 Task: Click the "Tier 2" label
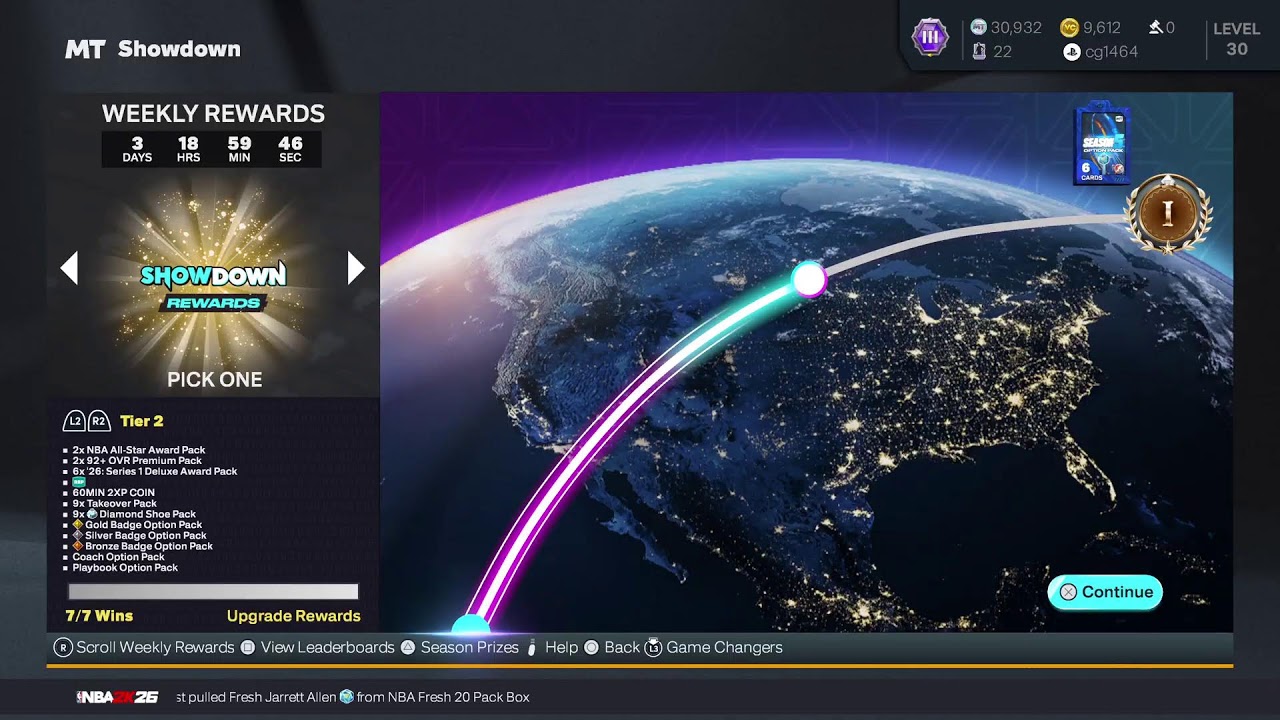142,421
